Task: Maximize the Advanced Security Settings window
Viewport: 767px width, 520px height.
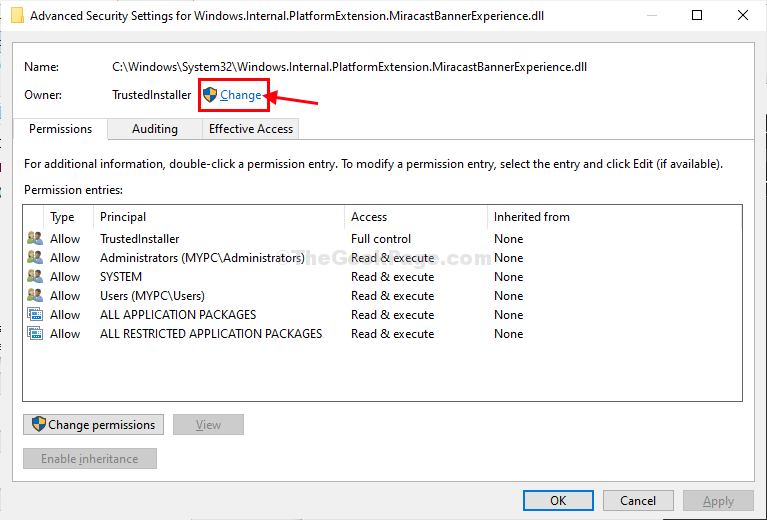Action: (697, 15)
